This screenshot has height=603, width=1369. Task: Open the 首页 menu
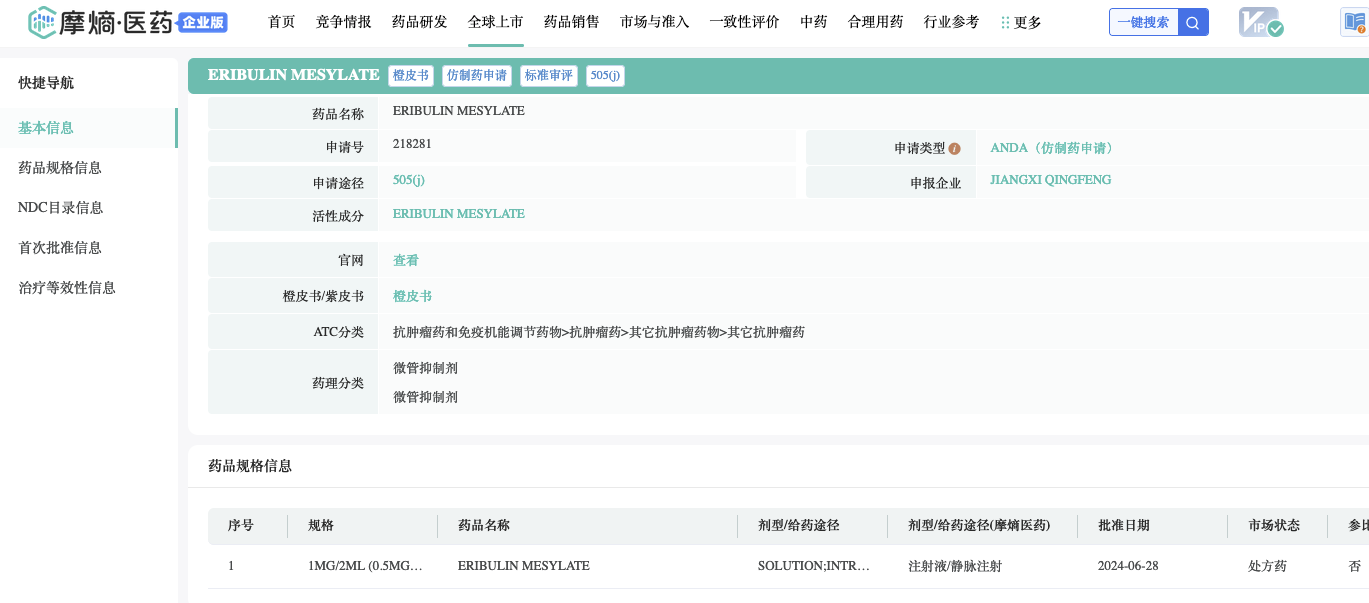pos(282,22)
